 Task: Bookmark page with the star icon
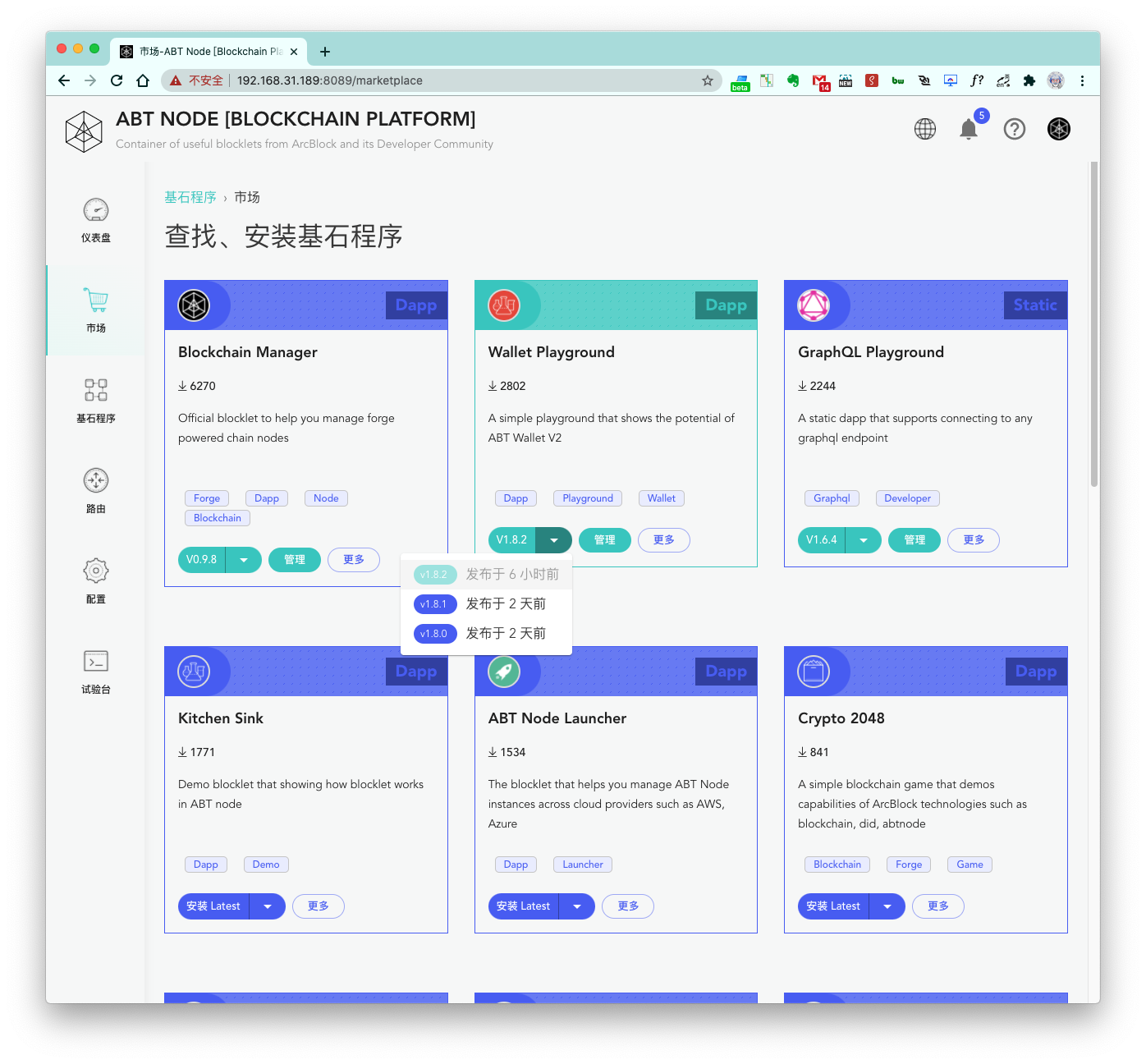point(708,80)
